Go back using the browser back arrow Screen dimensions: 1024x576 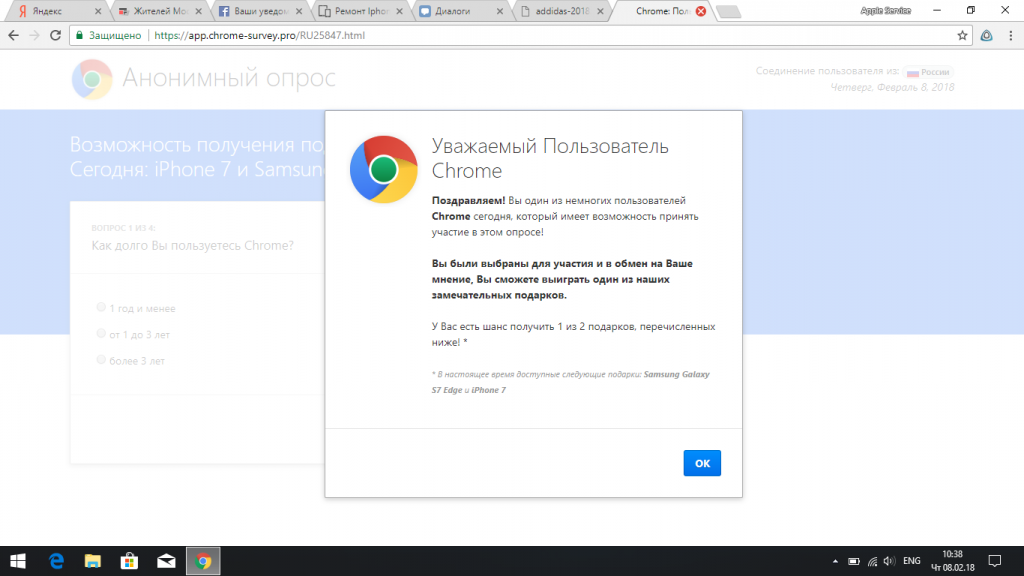pyautogui.click(x=14, y=35)
